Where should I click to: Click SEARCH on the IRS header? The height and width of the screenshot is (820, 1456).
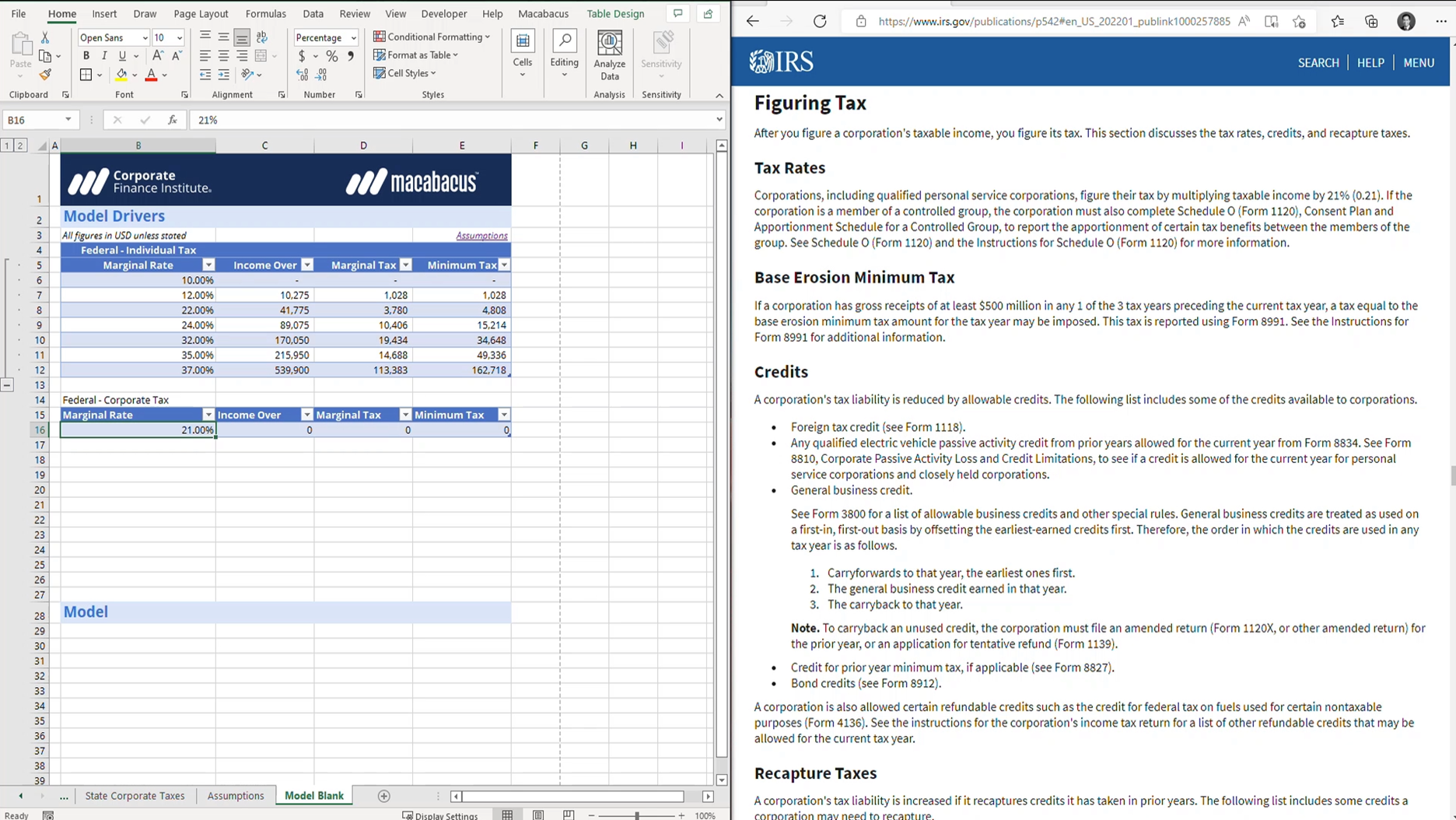[1318, 63]
